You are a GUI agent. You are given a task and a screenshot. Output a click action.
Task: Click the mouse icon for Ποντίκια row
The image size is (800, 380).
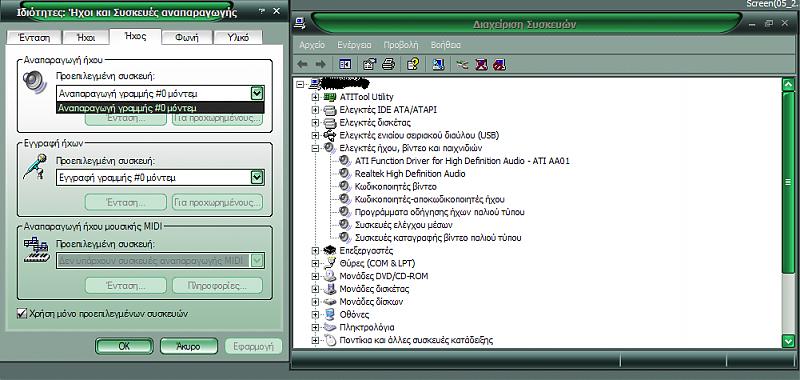tap(331, 340)
